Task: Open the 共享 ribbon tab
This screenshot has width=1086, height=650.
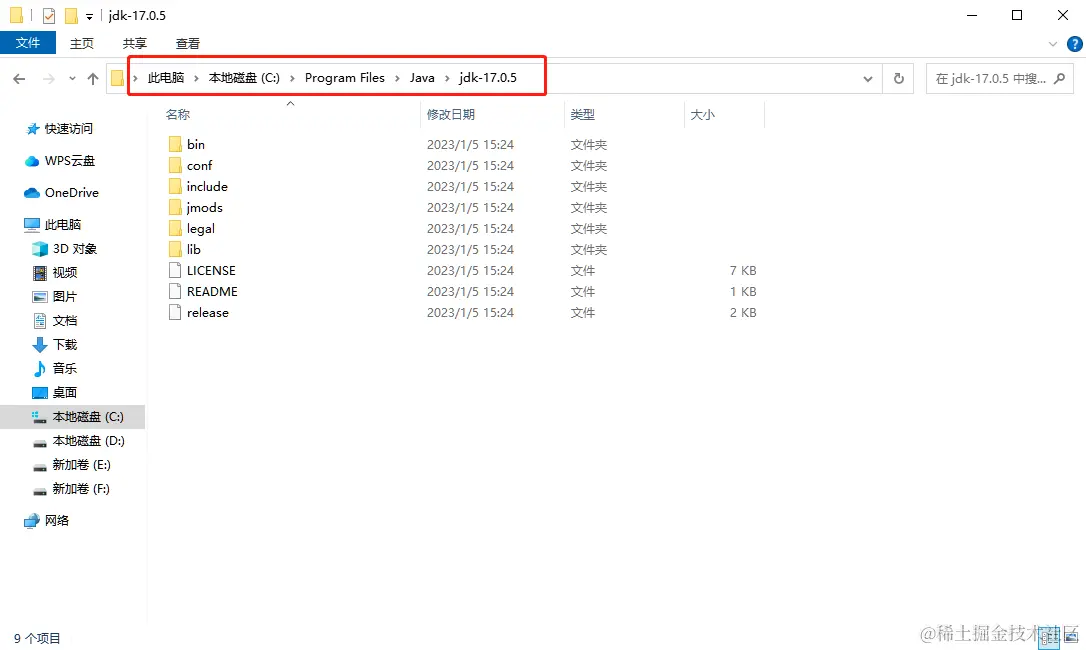Action: (135, 43)
